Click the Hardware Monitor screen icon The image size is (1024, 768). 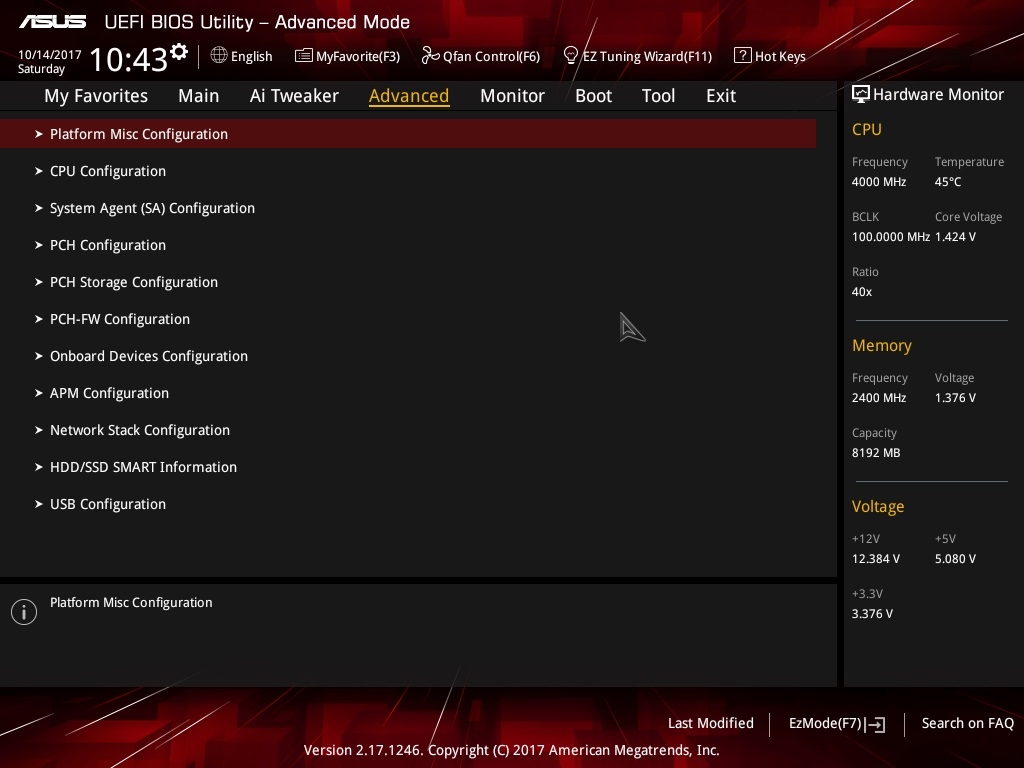coord(860,94)
